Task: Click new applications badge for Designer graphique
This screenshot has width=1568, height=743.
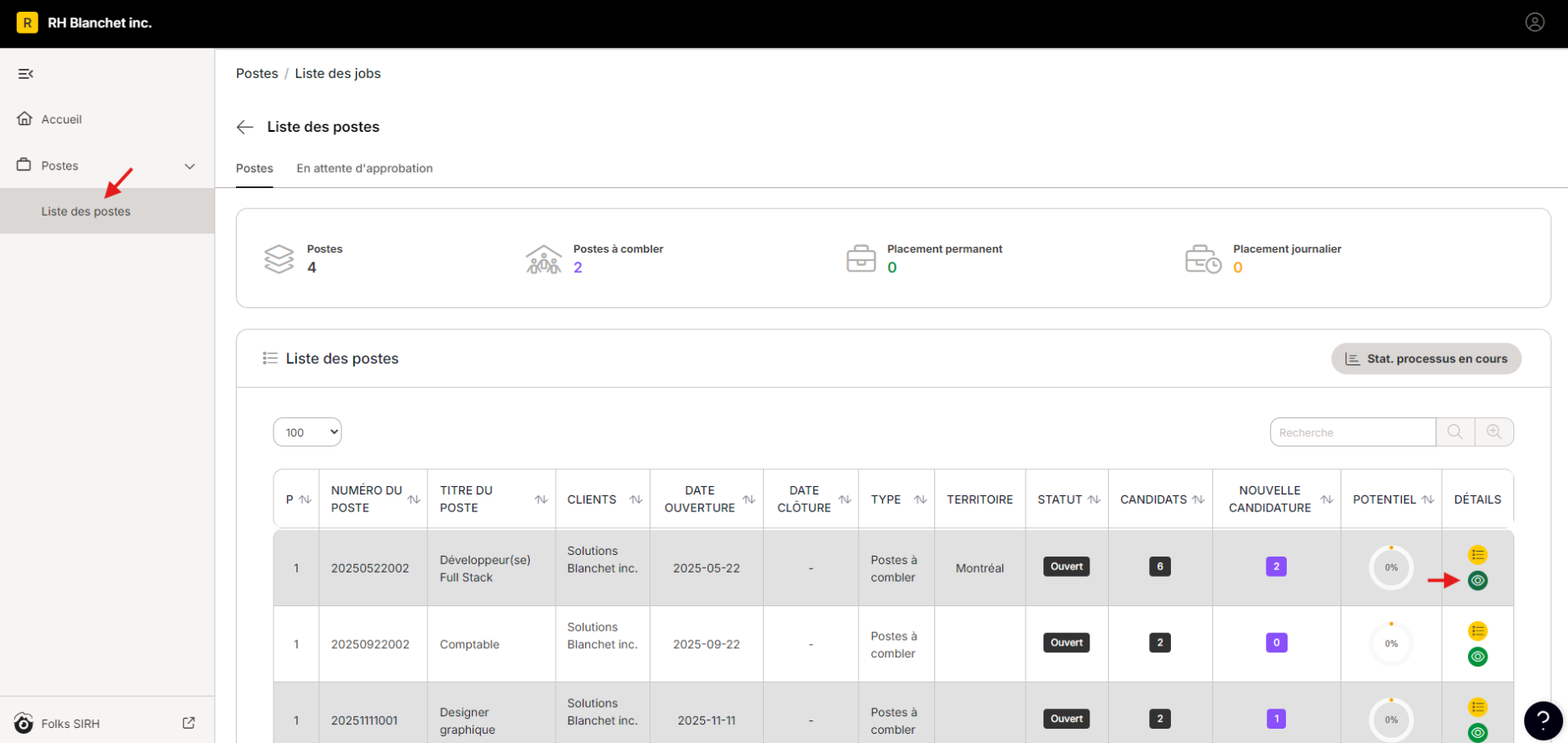Action: pos(1276,719)
